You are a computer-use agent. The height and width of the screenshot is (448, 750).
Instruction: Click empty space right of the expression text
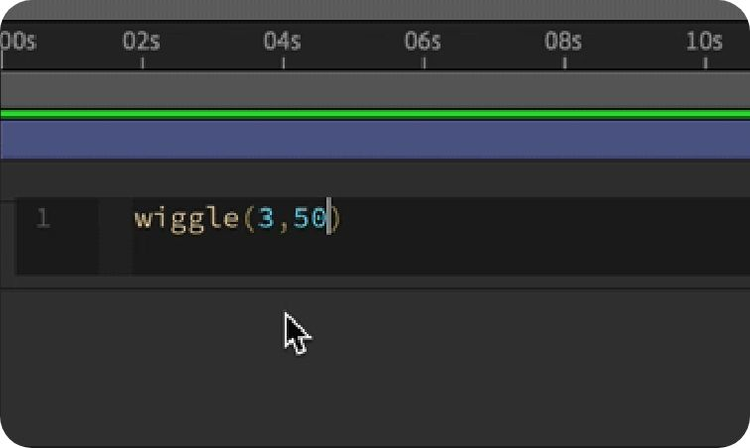point(540,219)
